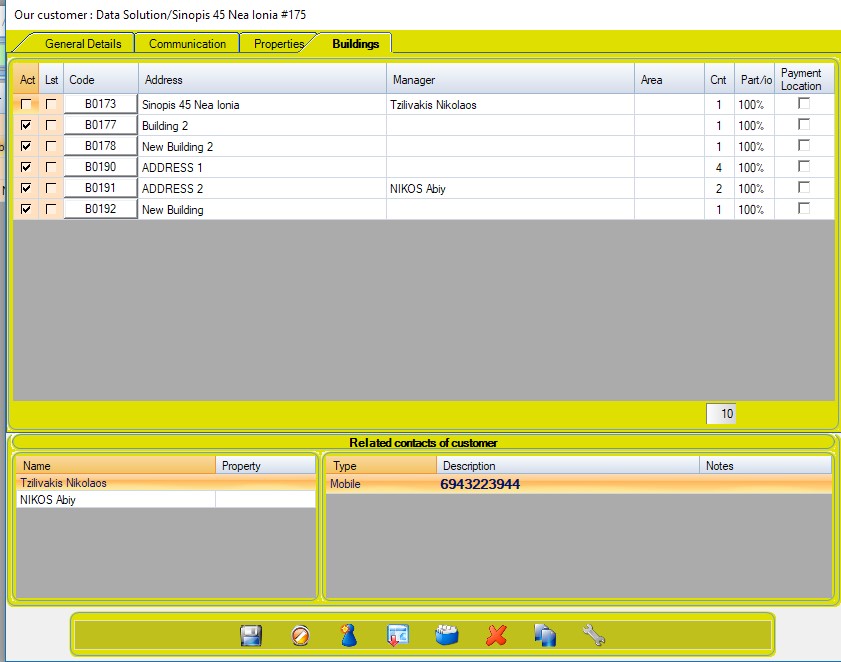Switch to the General Details tab

pyautogui.click(x=83, y=44)
